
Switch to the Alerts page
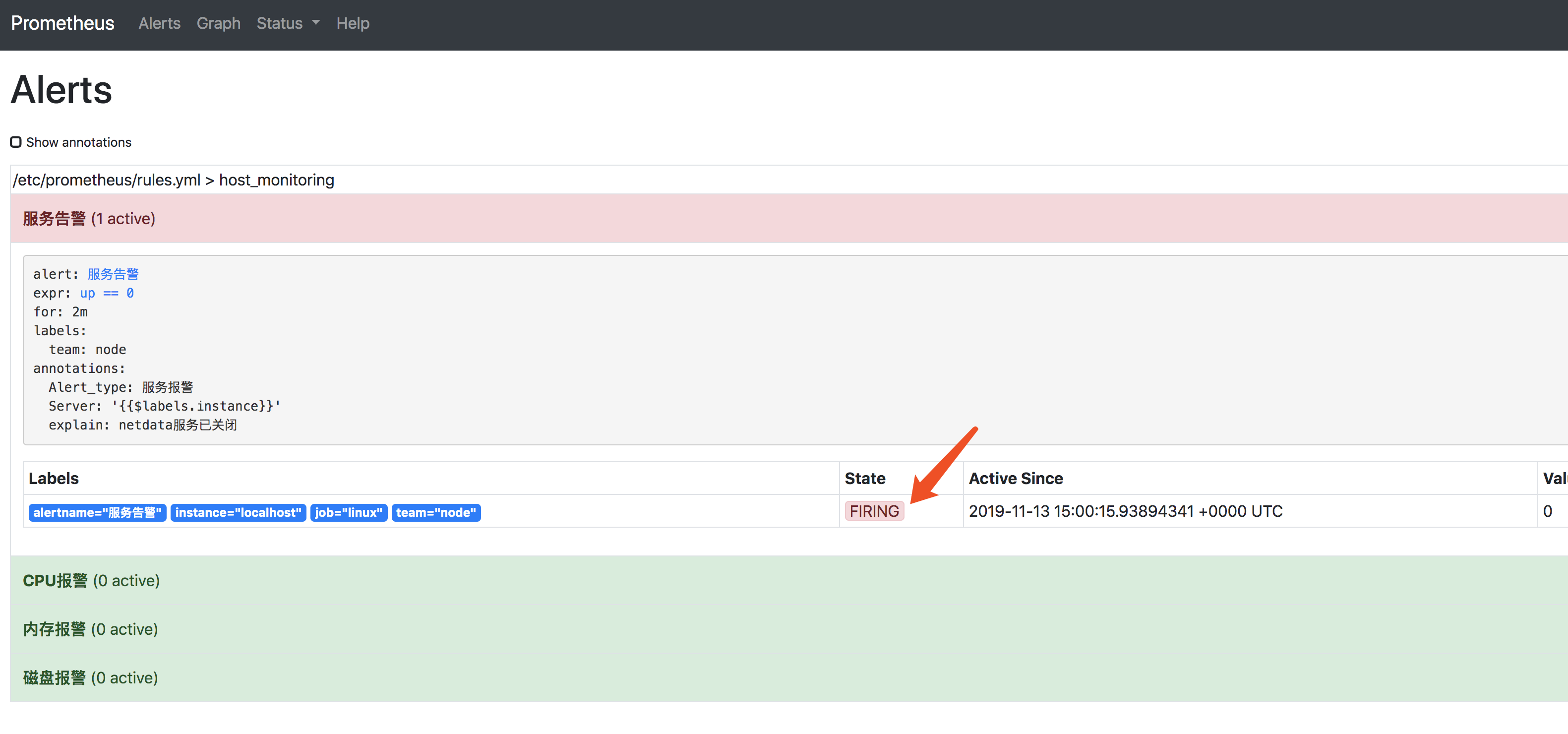pos(159,23)
